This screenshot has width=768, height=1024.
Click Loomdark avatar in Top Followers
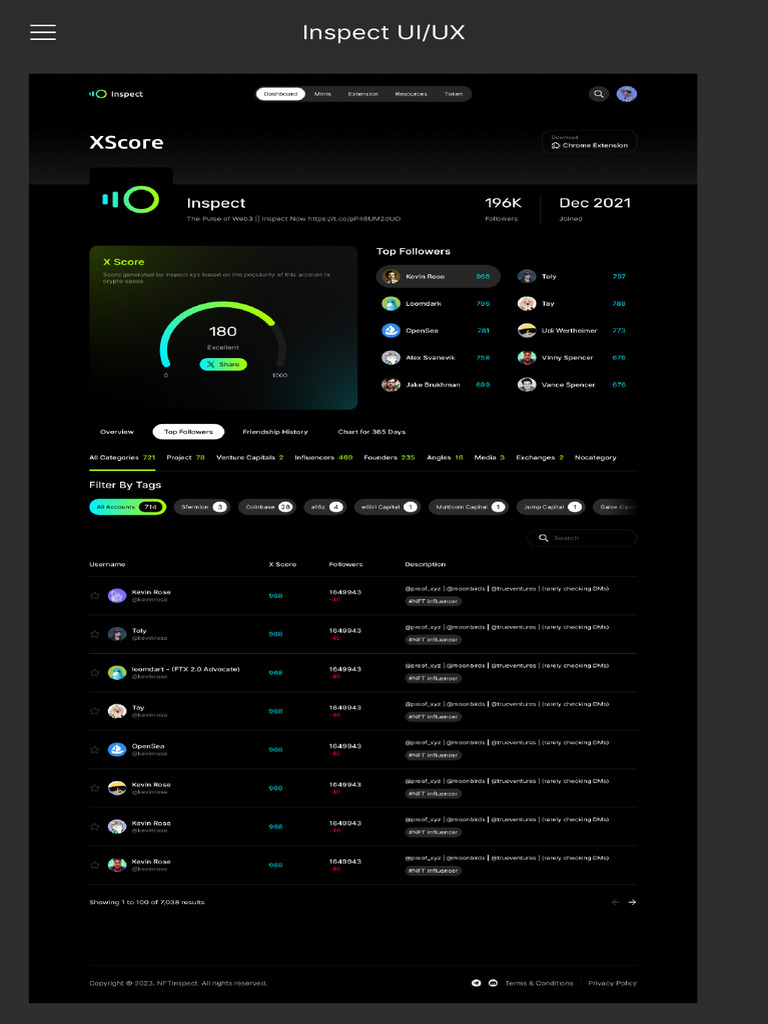(391, 304)
